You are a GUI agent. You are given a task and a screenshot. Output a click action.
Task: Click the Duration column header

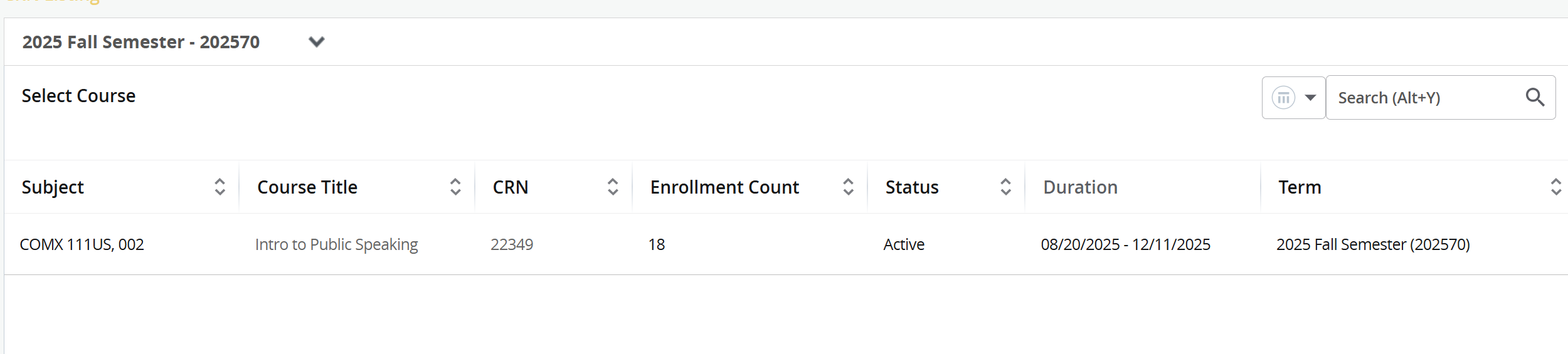(x=1080, y=187)
